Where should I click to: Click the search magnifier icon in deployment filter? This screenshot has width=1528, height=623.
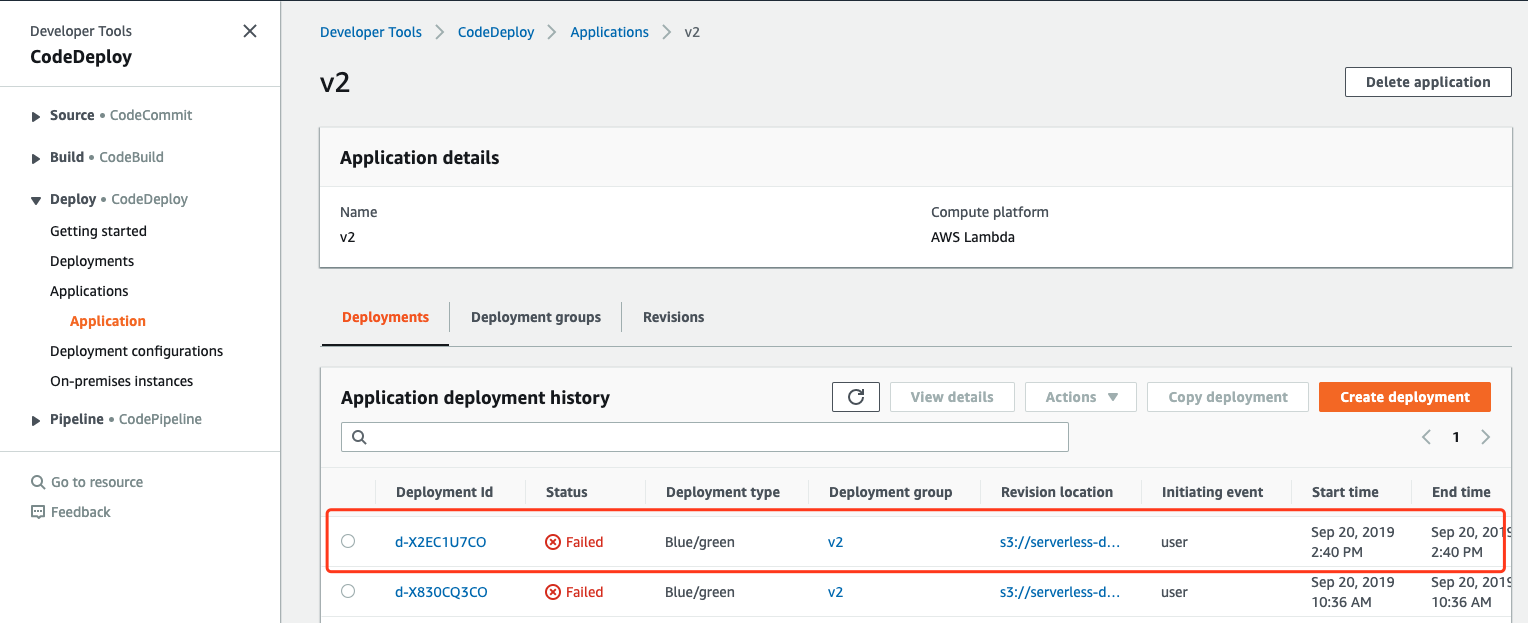(359, 437)
